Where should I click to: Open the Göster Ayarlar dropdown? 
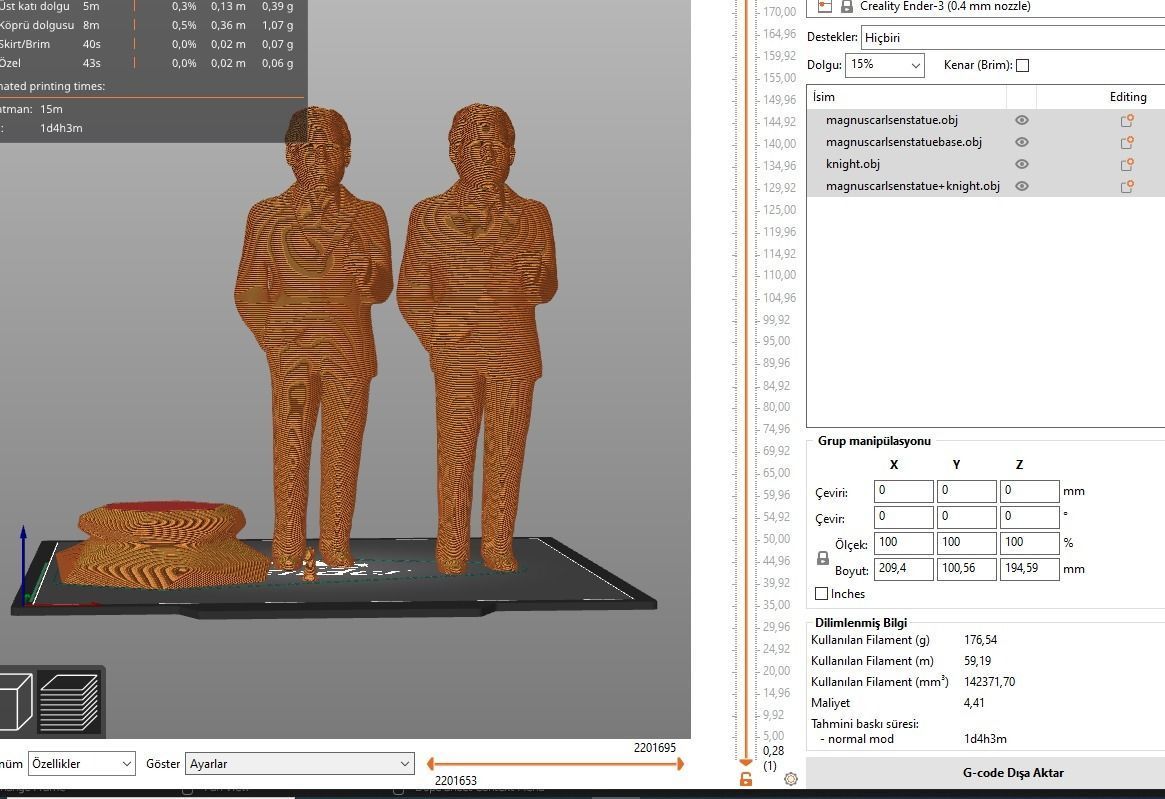point(299,763)
